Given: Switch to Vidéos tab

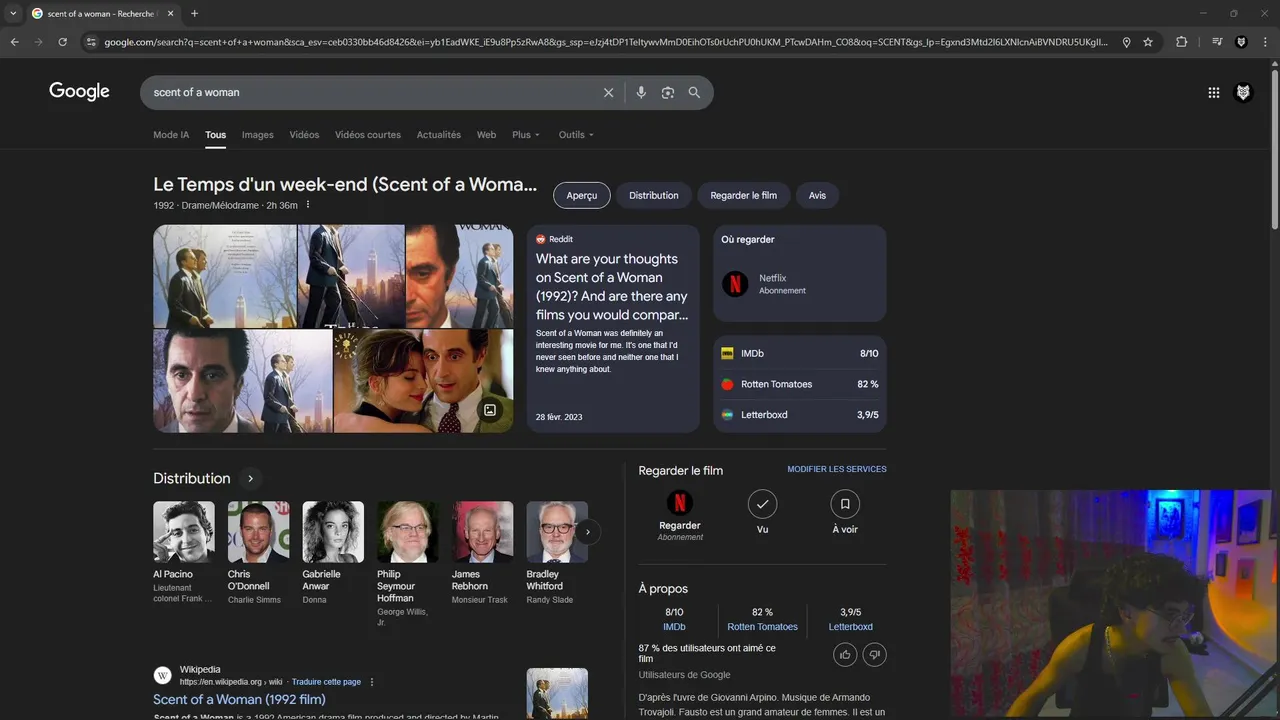Looking at the screenshot, I should click(x=304, y=135).
